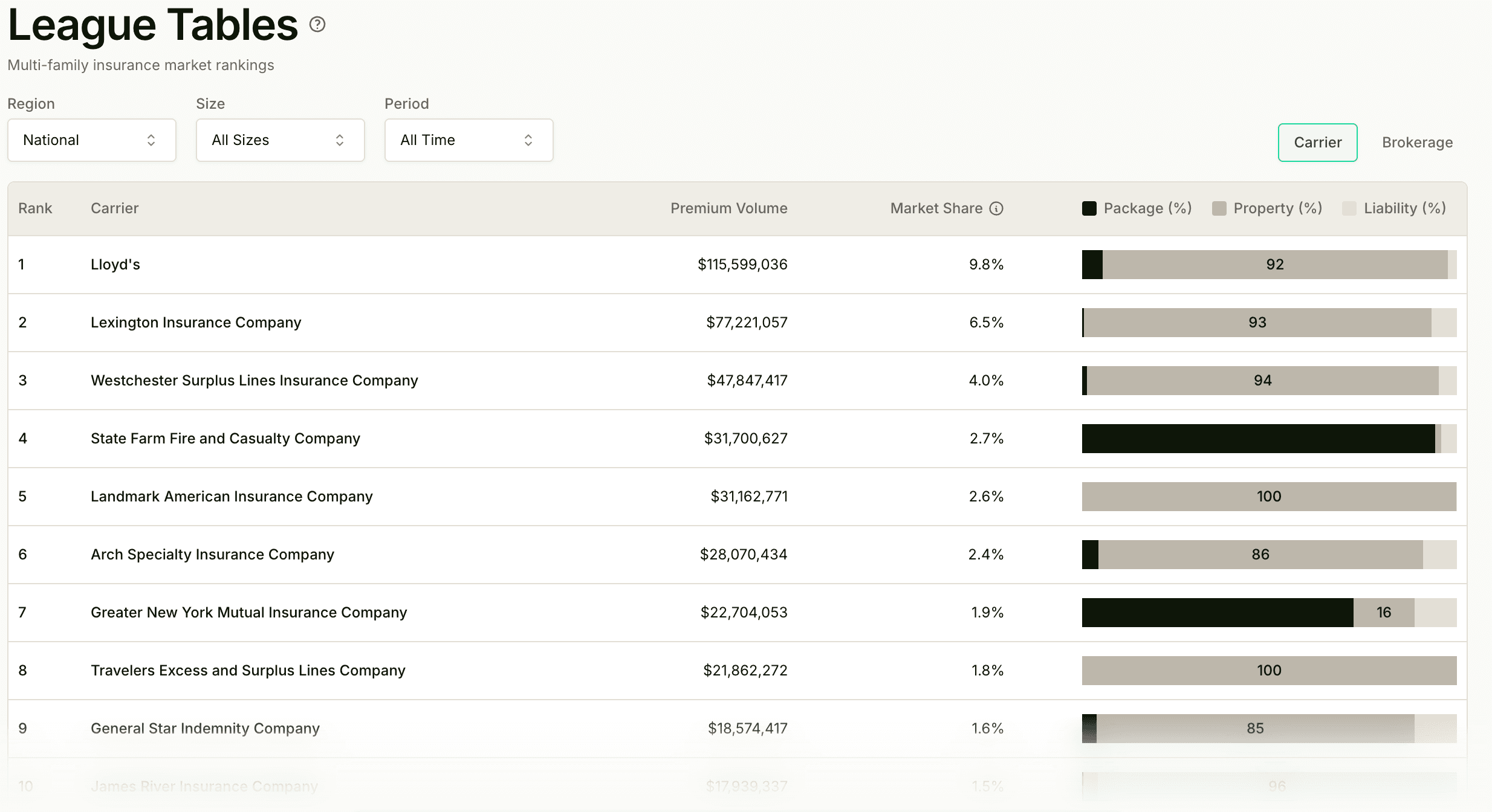Viewport: 1492px width, 812px height.
Task: Click State Farm's package percentage bar
Action: click(1259, 439)
